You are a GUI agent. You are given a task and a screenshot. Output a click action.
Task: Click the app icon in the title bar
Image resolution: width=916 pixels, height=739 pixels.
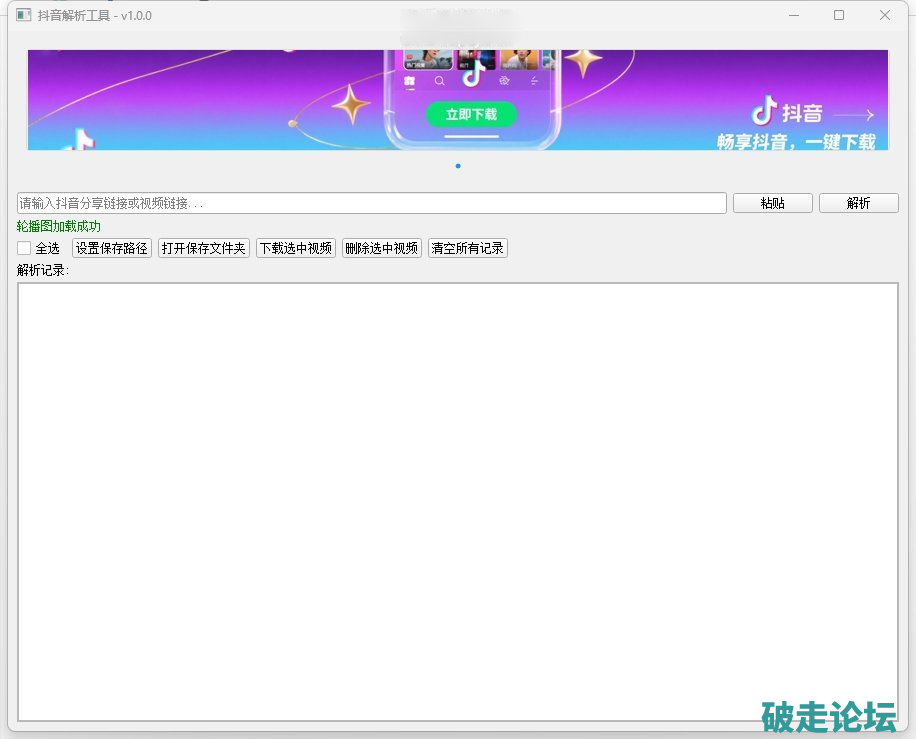click(23, 15)
